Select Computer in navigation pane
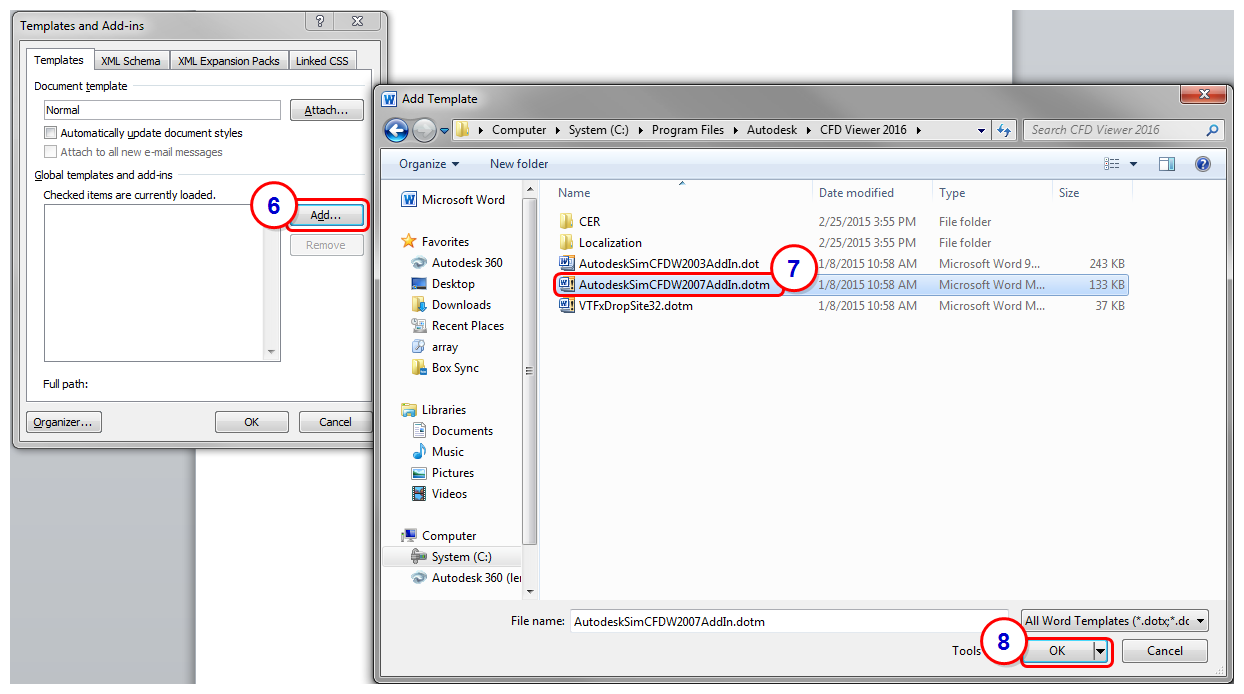1244x694 pixels. pyautogui.click(x=439, y=536)
